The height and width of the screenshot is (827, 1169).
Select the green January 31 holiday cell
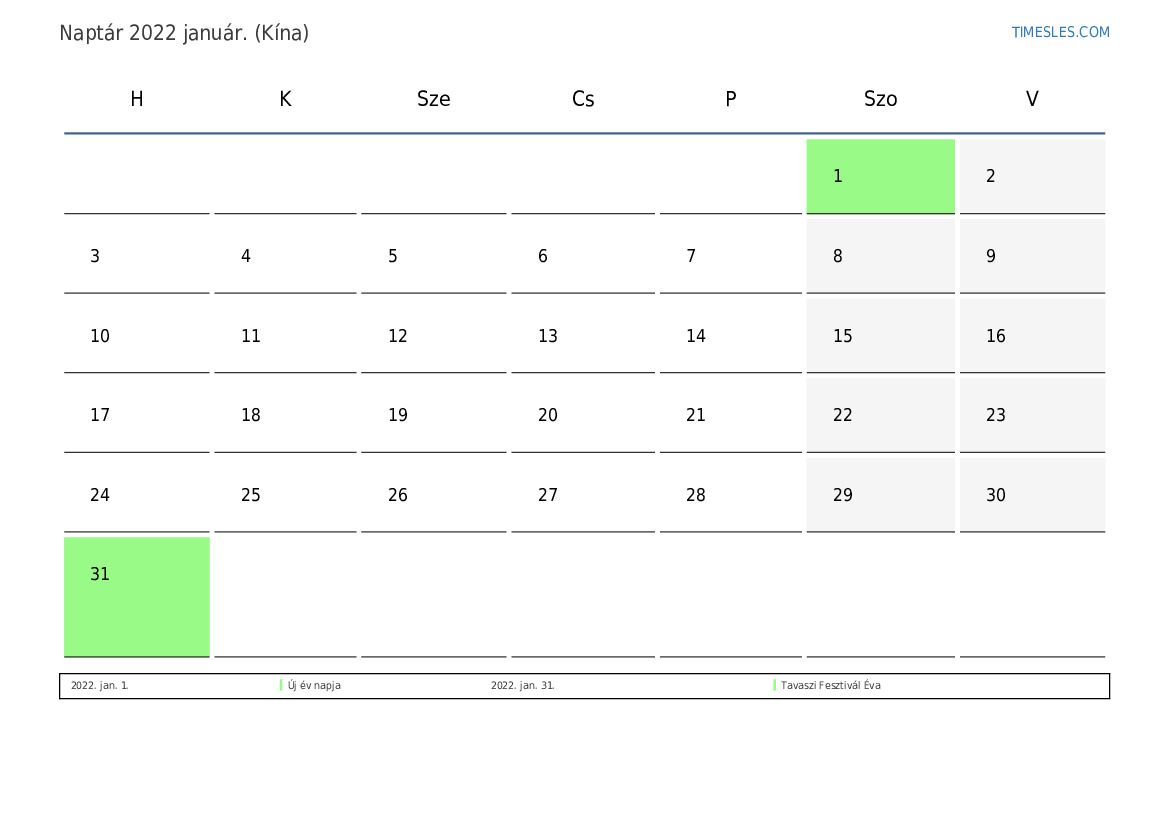[136, 596]
